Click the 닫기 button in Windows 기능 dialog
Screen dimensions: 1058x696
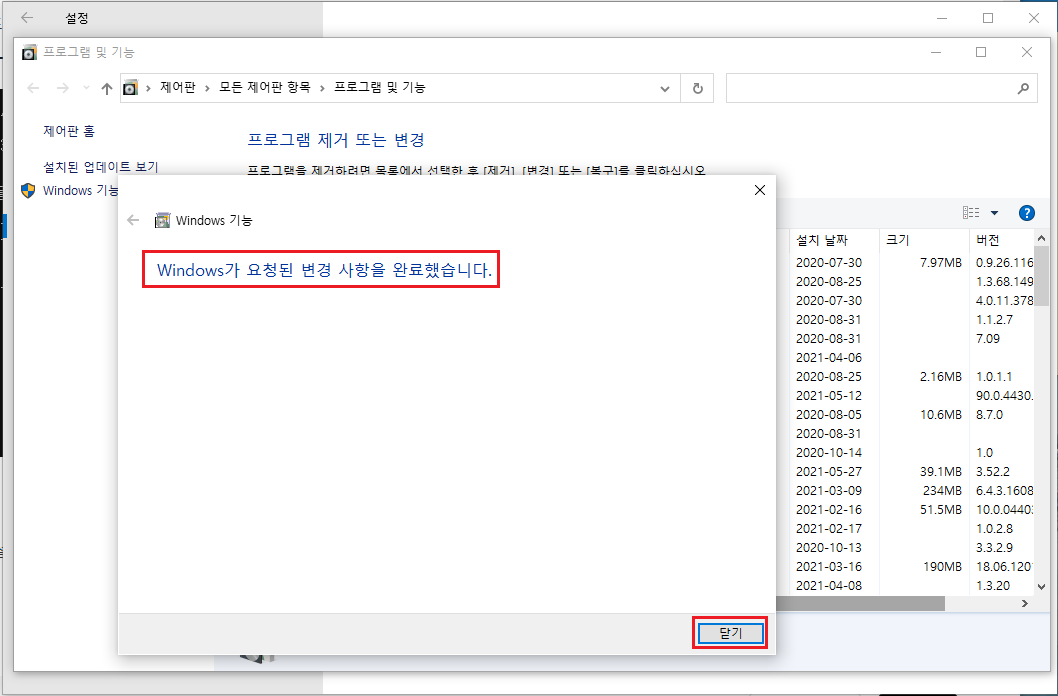pos(730,633)
